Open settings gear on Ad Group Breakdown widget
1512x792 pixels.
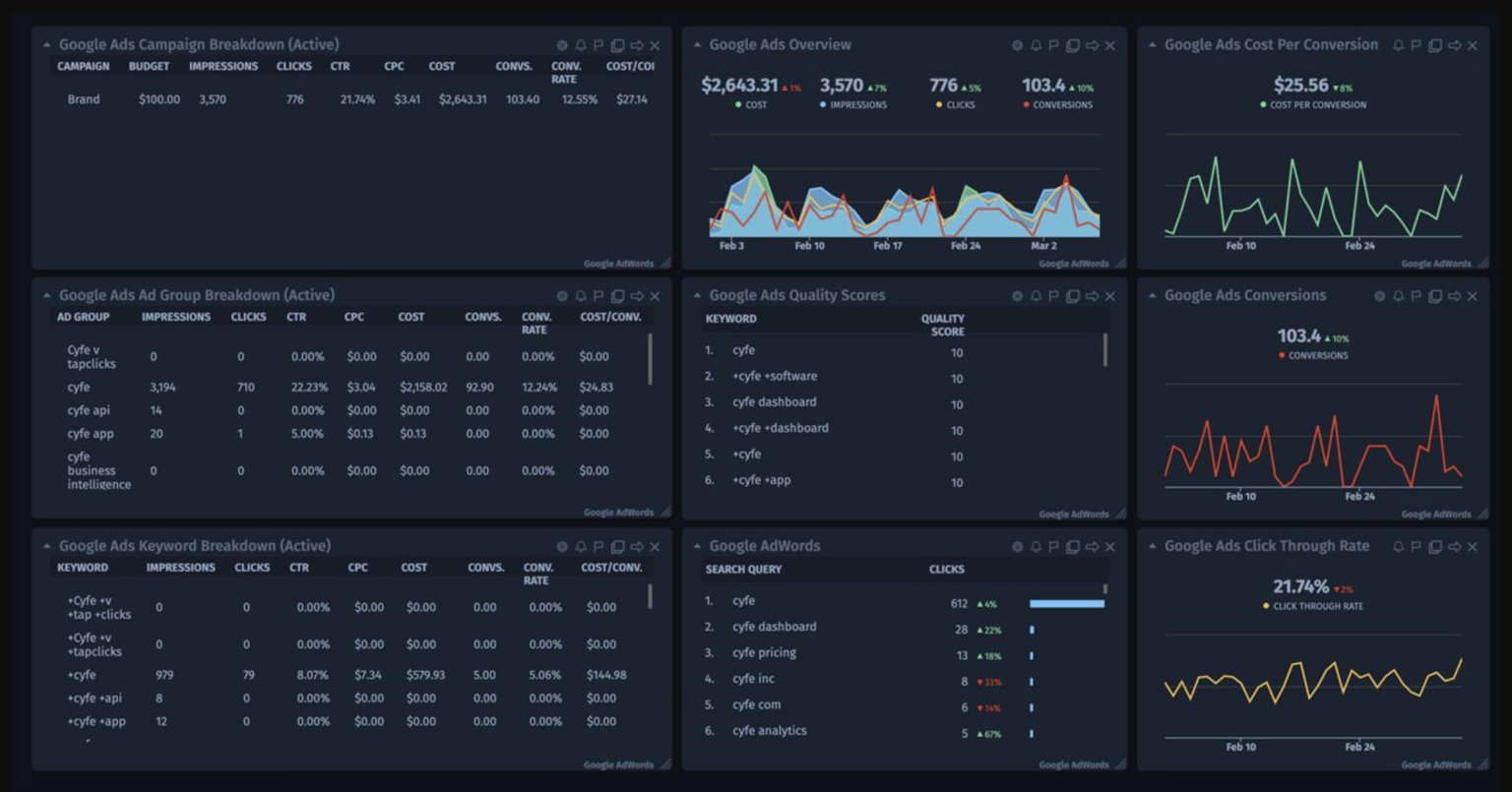tap(562, 295)
